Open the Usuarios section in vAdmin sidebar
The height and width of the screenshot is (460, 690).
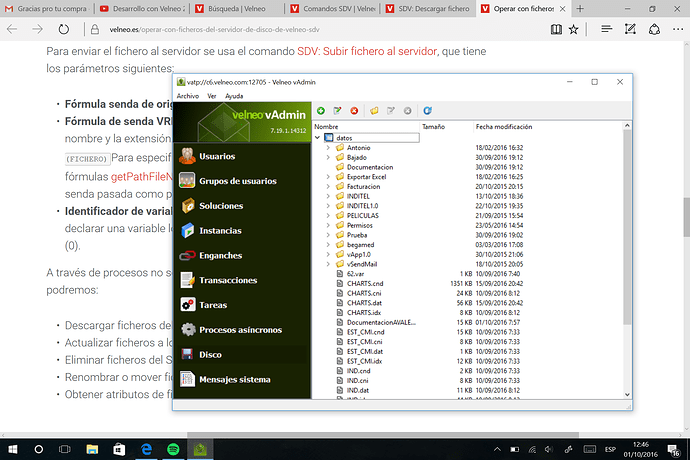[x=242, y=156]
